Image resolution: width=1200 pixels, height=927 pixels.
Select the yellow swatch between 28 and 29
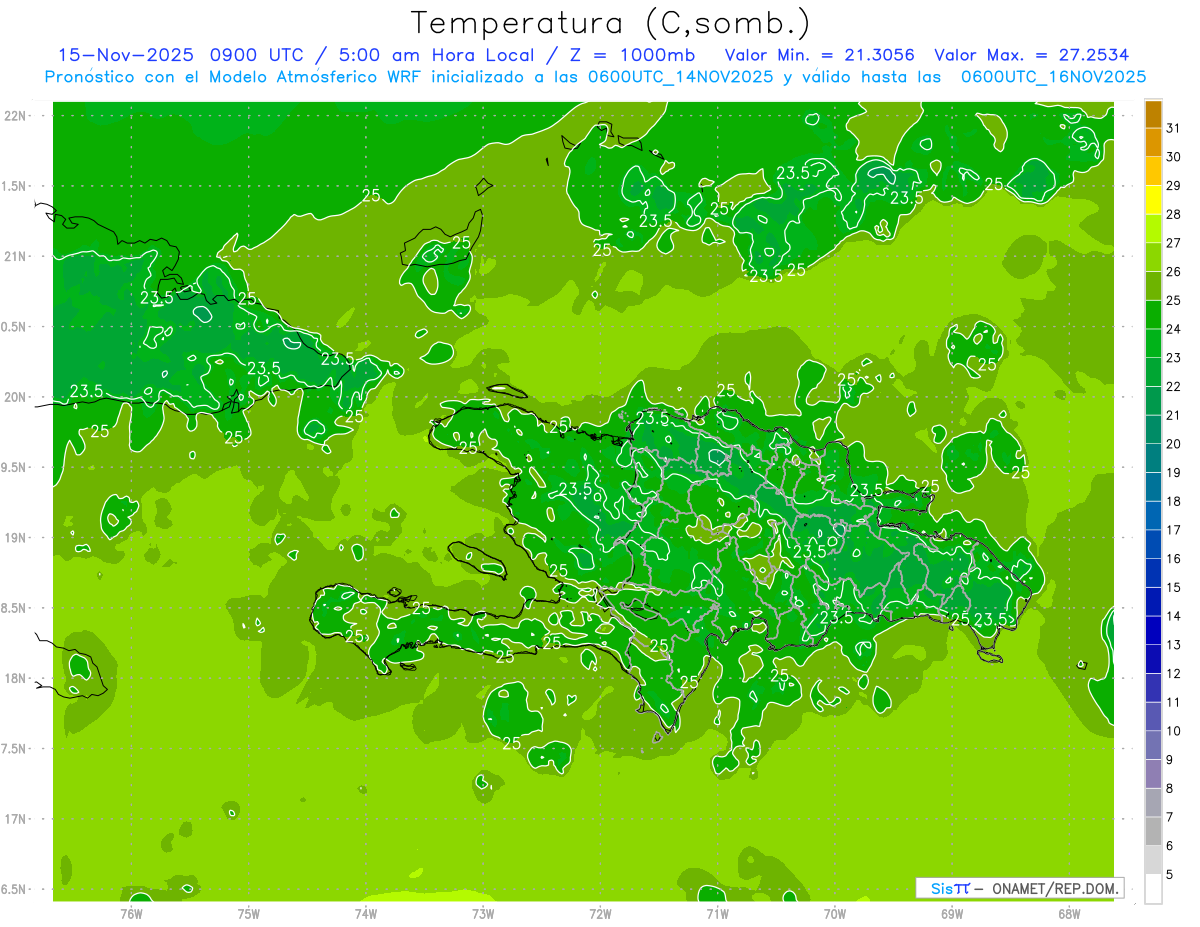click(x=1153, y=200)
